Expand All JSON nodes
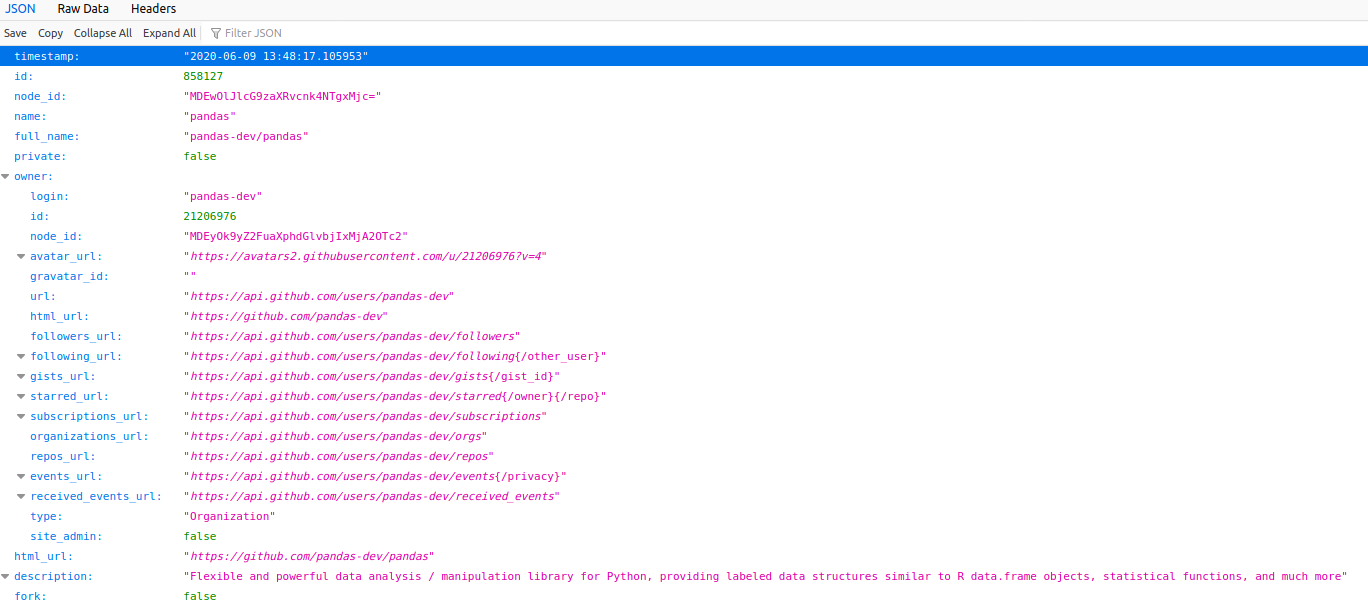This screenshot has height=601, width=1368. 169,33
